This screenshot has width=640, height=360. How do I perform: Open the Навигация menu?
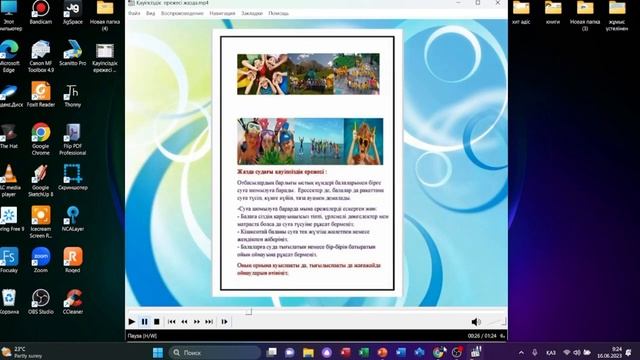(x=222, y=13)
